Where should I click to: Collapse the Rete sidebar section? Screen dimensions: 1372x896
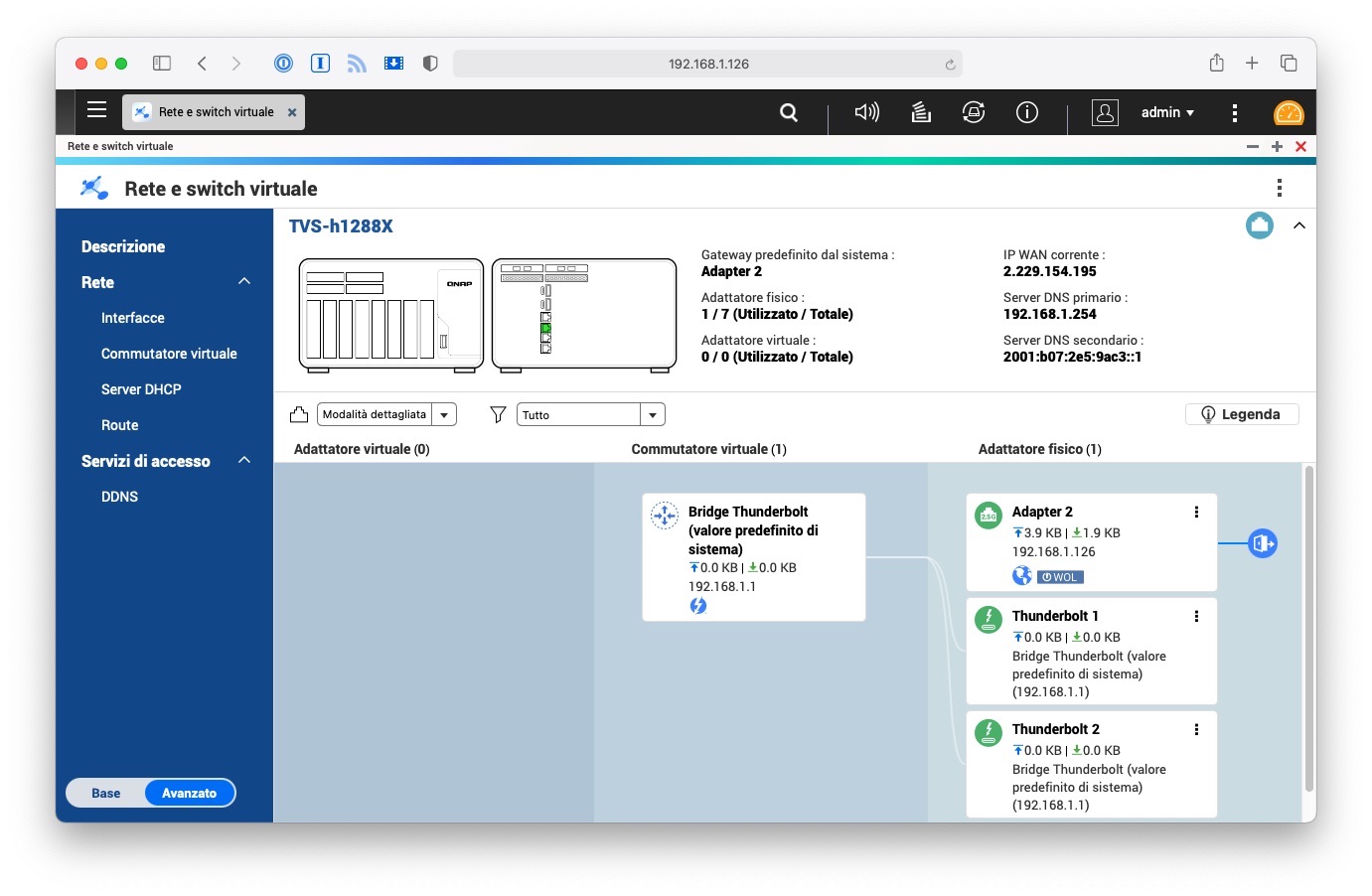244,282
